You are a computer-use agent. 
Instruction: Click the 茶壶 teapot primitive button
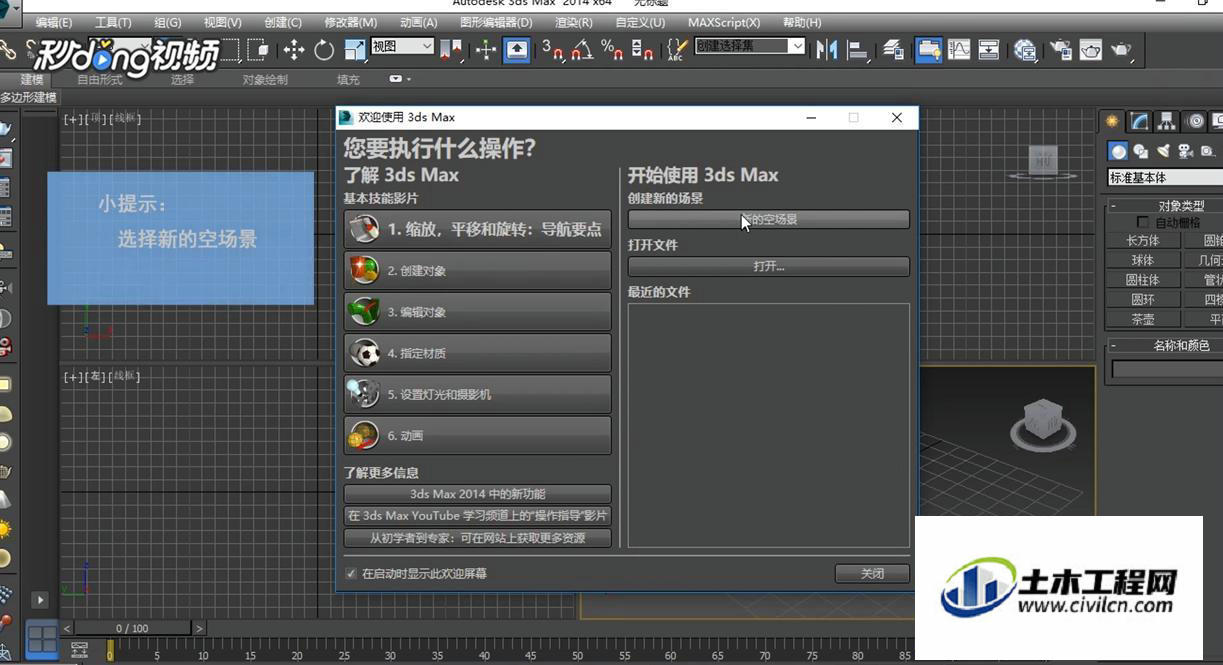(1143, 320)
